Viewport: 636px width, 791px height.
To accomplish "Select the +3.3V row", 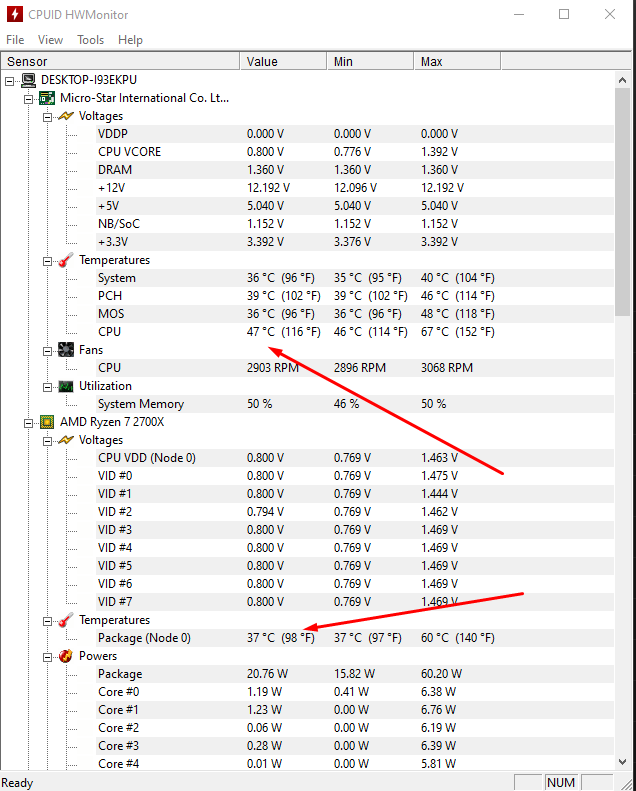I will click(355, 242).
